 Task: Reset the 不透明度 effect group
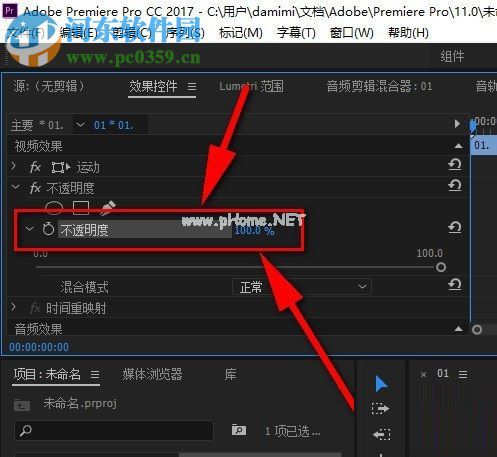(455, 185)
